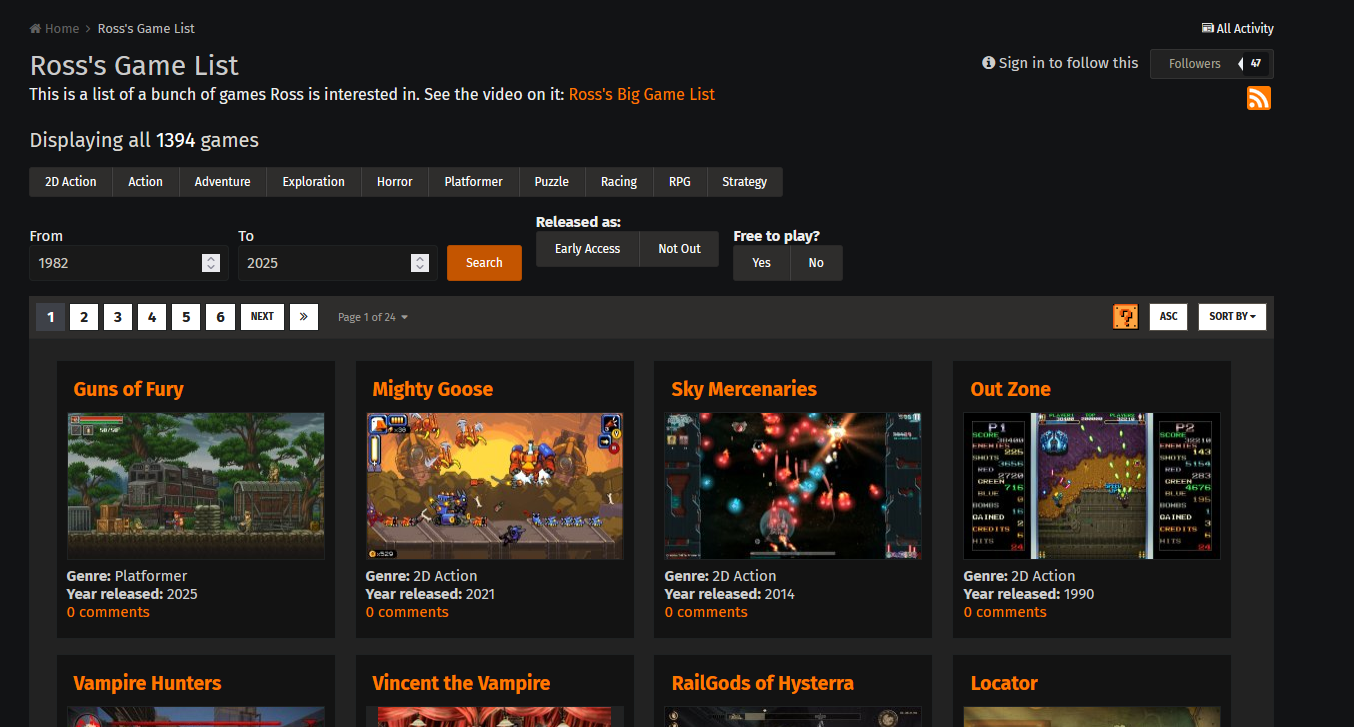Open the Locator game title
1354x727 pixels.
[x=1004, y=683]
